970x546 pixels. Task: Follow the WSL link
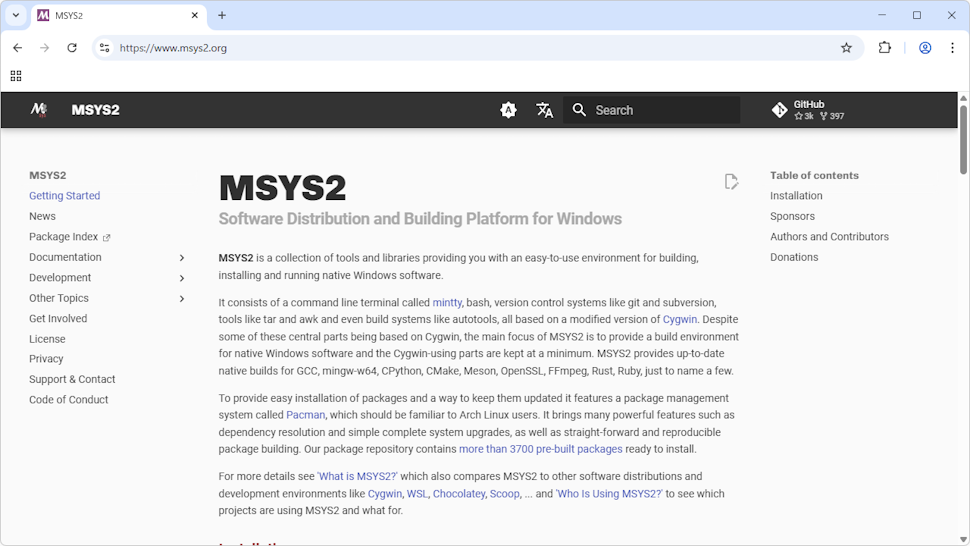pyautogui.click(x=417, y=493)
